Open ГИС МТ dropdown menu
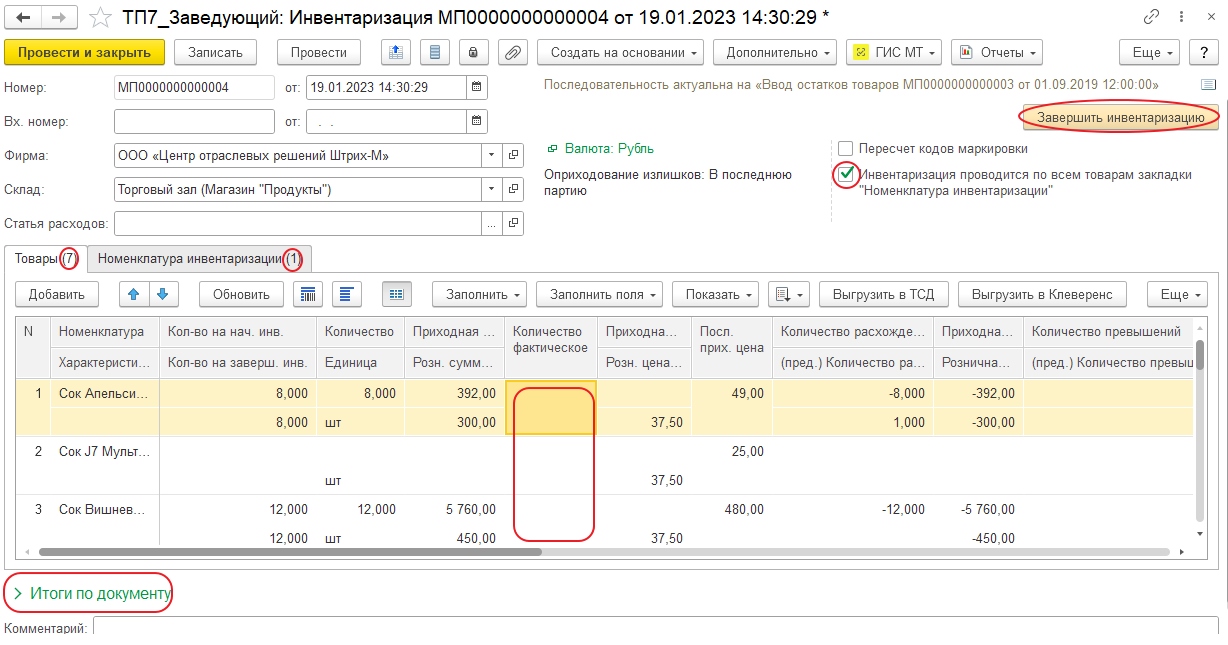1228x645 pixels. 894,52
